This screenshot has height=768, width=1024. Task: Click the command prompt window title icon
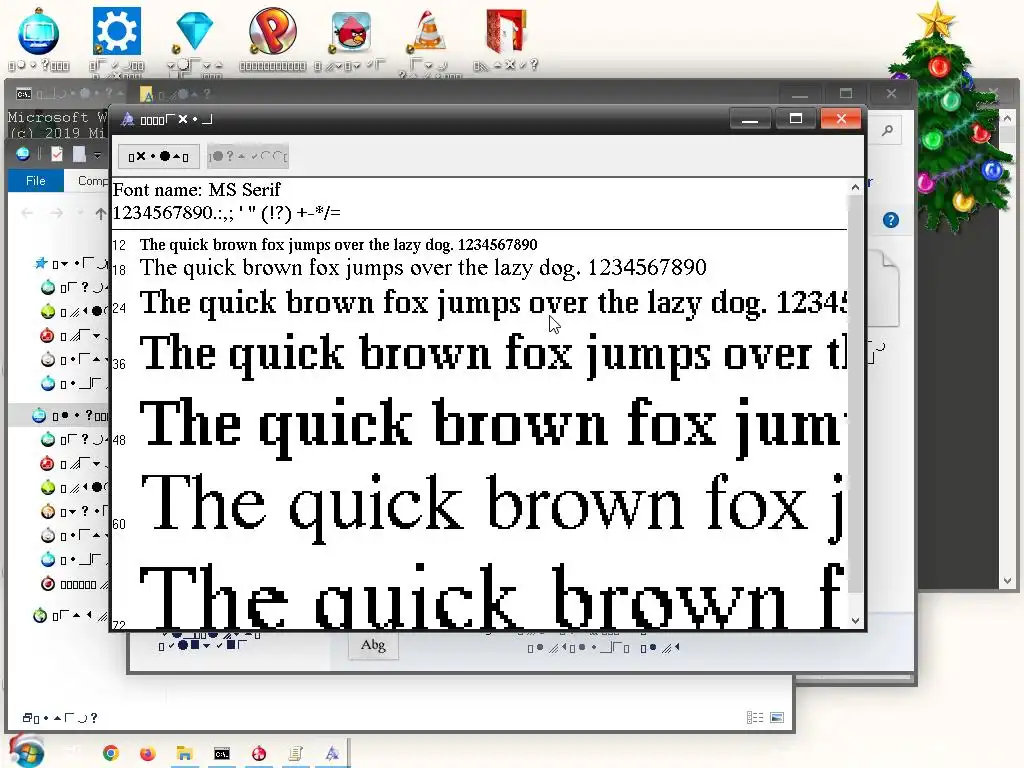coord(24,94)
